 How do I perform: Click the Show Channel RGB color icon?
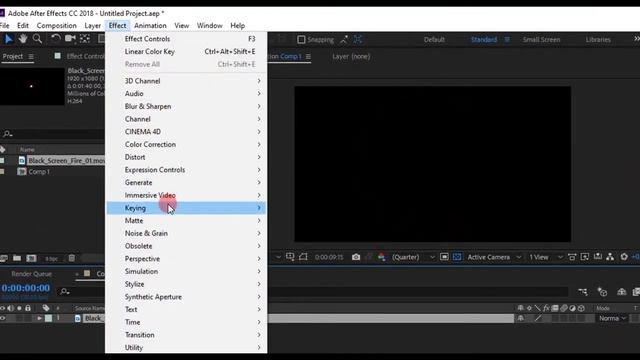coord(382,257)
